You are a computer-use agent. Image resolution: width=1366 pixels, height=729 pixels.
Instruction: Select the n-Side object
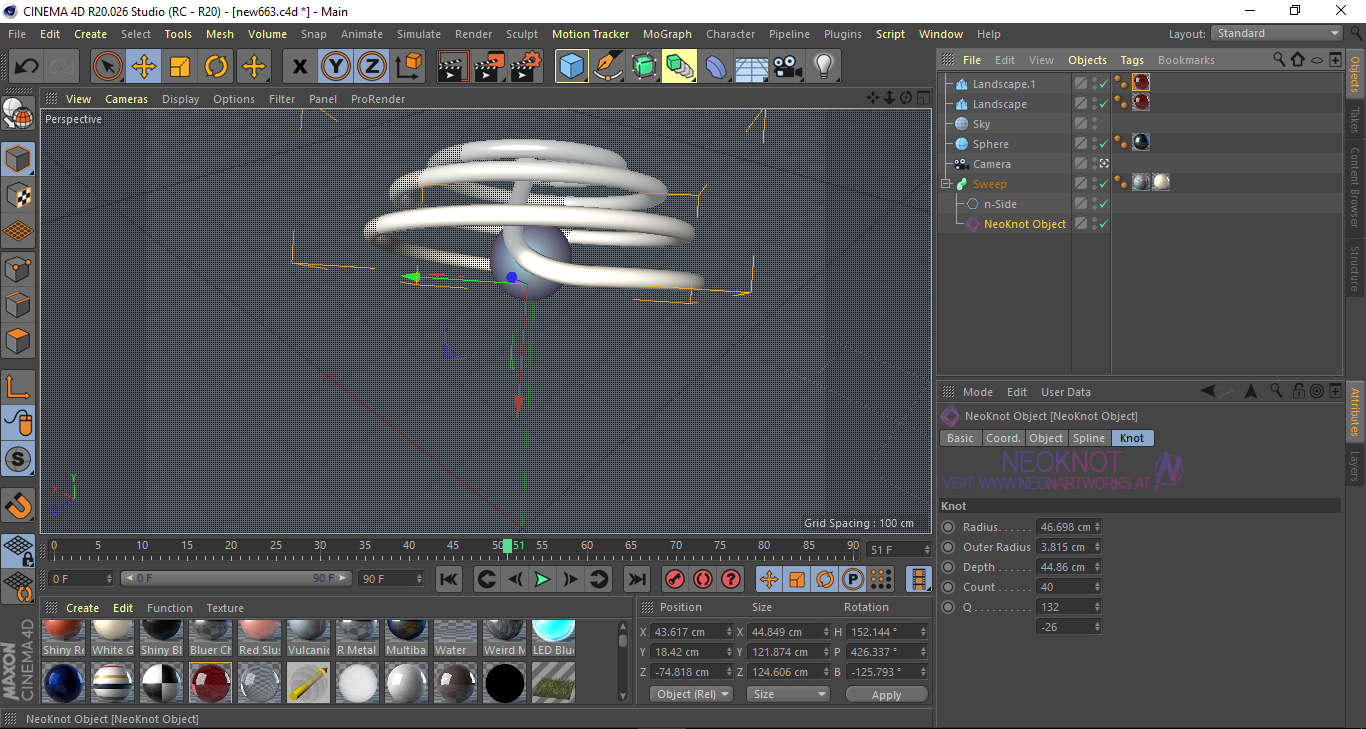point(1000,204)
